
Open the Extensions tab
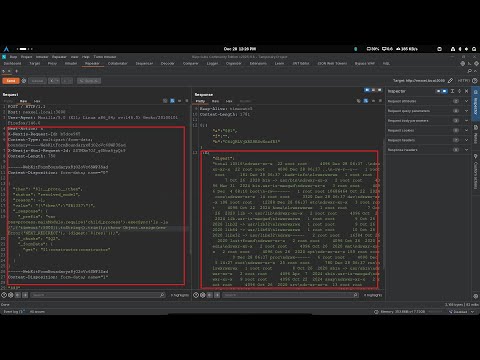[258, 63]
